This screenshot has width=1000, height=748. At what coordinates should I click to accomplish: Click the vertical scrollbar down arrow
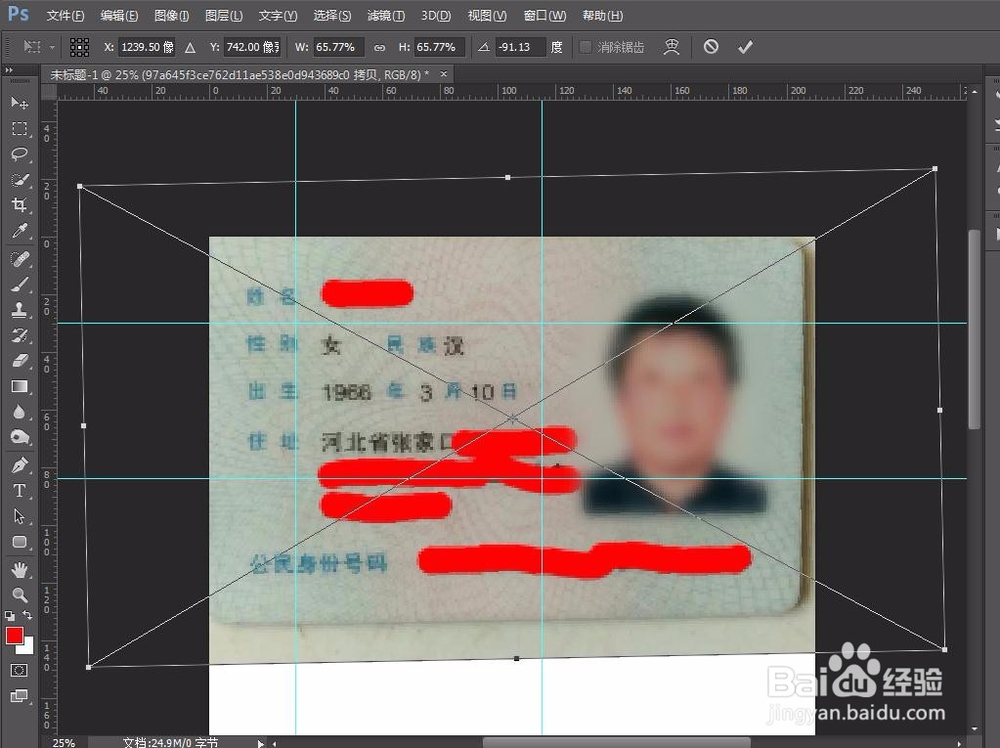pos(974,730)
